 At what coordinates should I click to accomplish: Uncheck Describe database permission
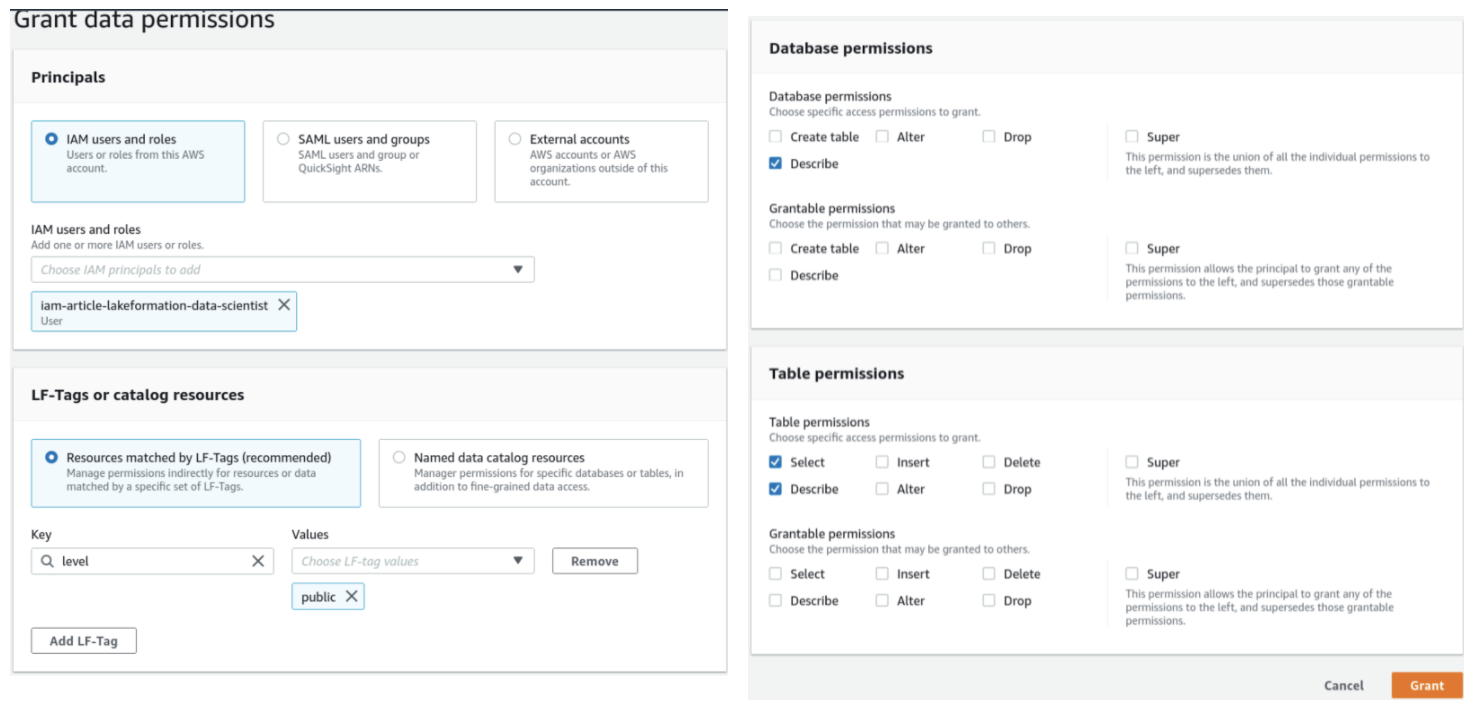click(x=775, y=163)
